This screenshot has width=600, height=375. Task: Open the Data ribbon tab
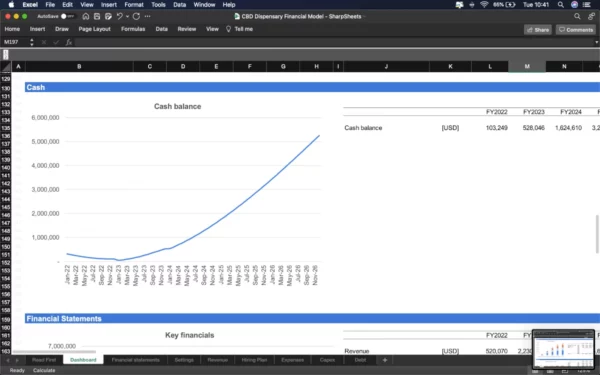[161, 29]
